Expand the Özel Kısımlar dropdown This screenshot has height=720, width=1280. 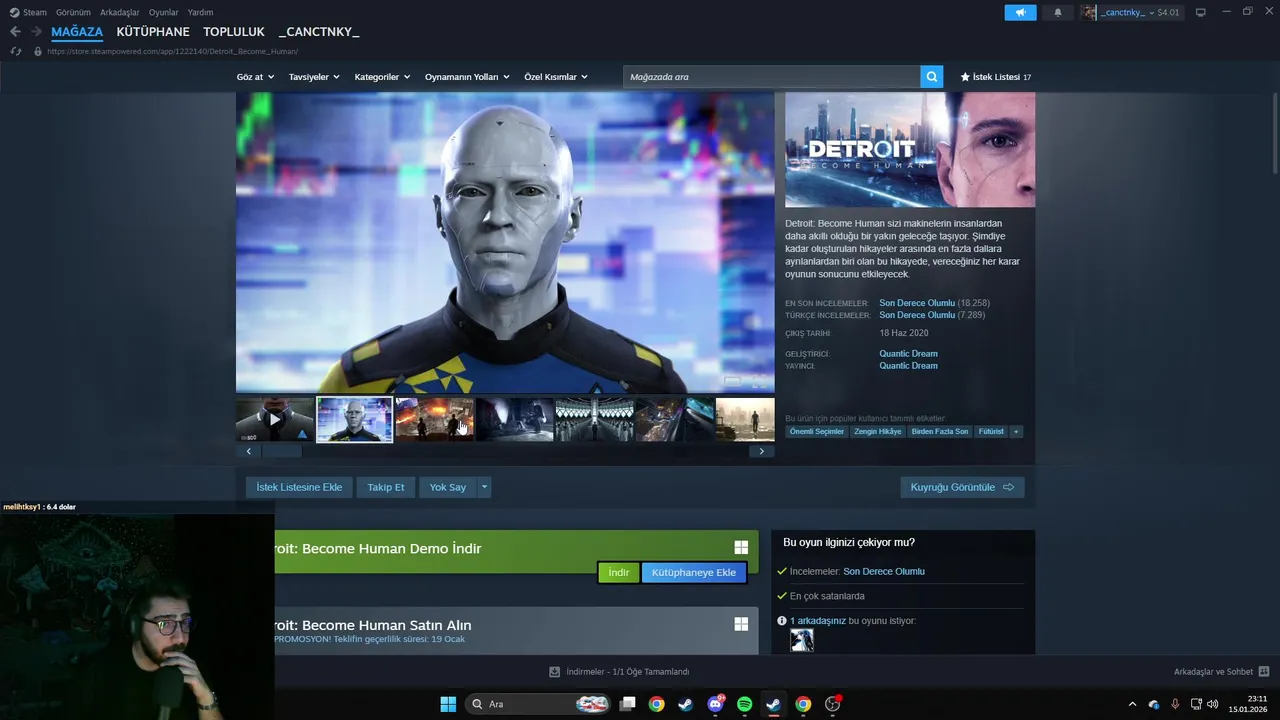tap(556, 77)
